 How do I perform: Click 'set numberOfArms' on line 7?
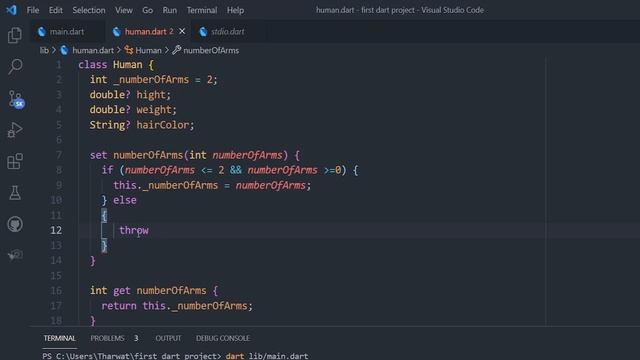pyautogui.click(x=136, y=155)
